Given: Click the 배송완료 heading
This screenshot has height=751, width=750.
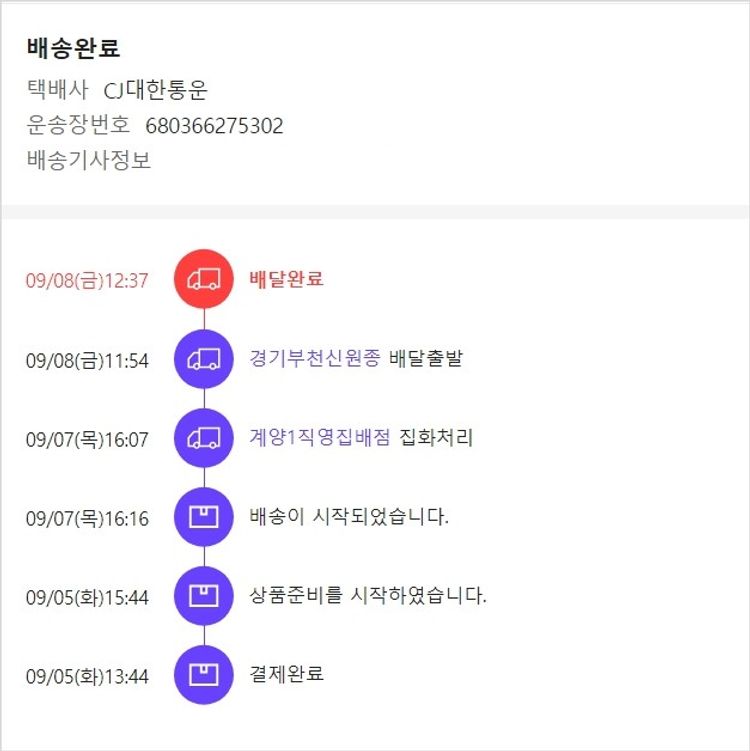Looking at the screenshot, I should click(74, 49).
